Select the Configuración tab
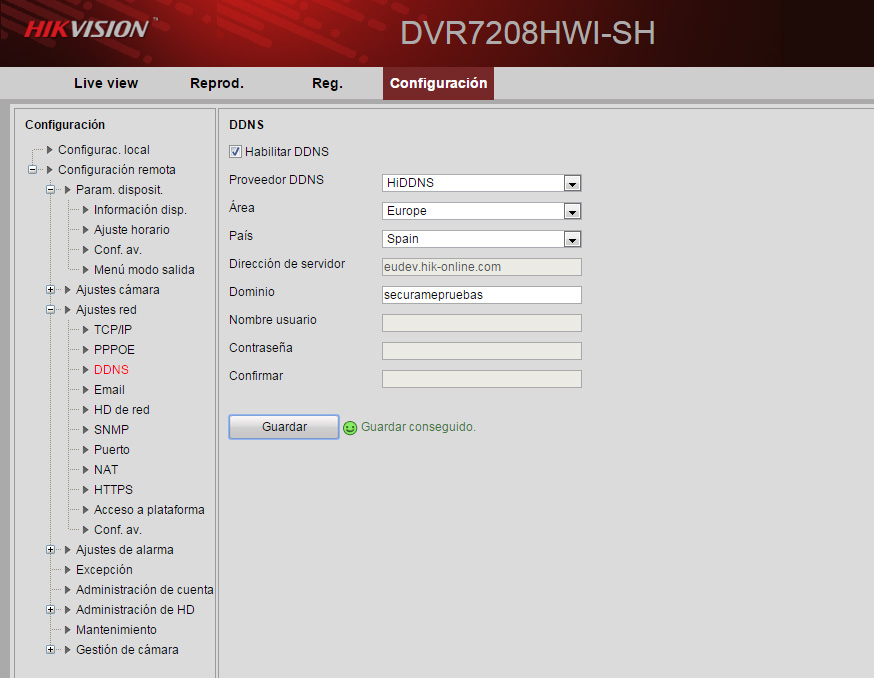Image resolution: width=874 pixels, height=678 pixels. click(439, 83)
